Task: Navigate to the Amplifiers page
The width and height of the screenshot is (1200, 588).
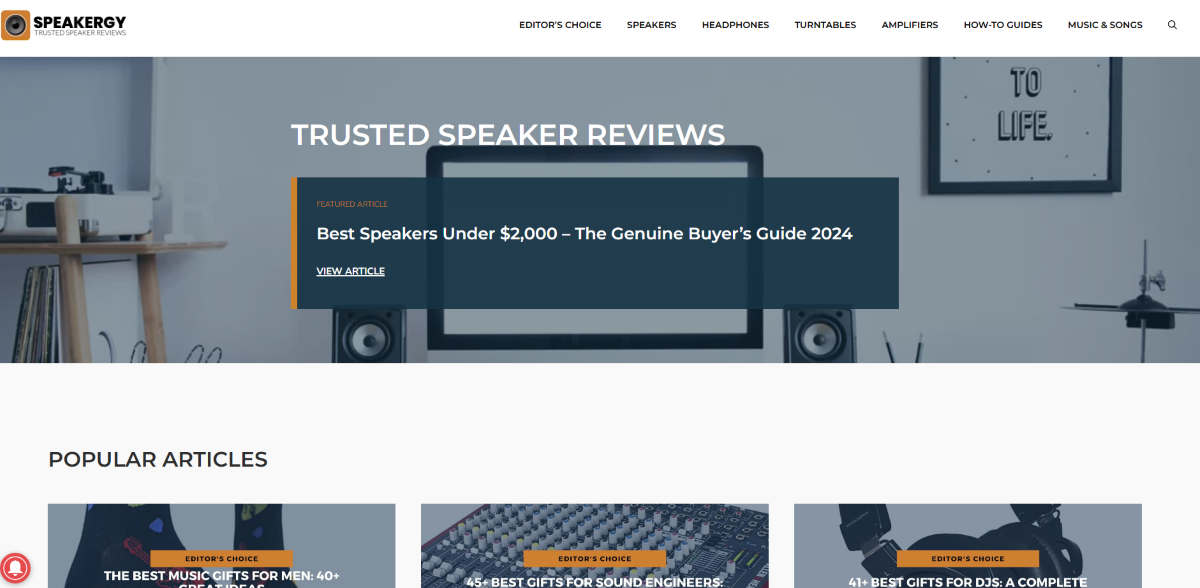Action: [x=909, y=25]
